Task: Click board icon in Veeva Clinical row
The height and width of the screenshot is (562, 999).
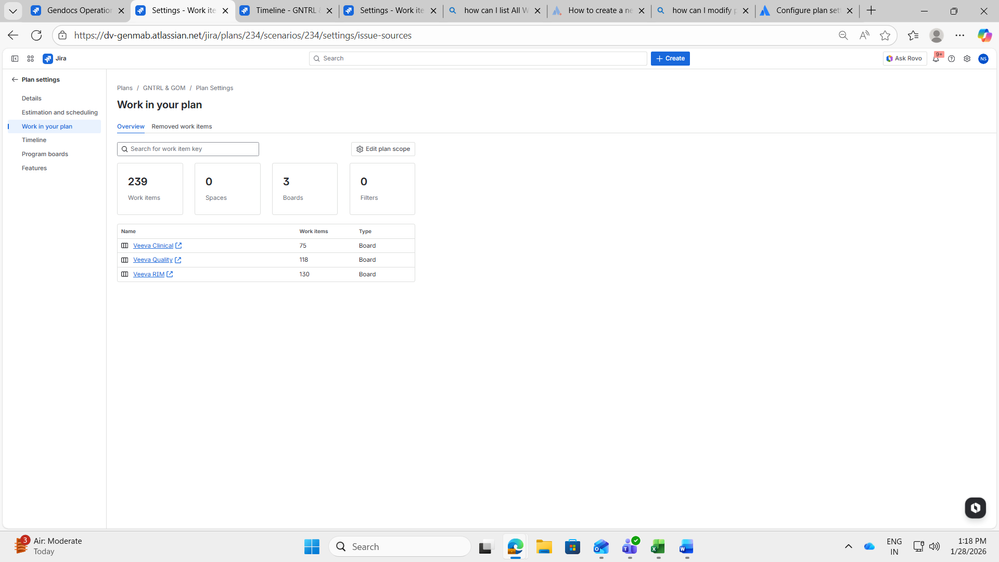Action: coord(125,246)
